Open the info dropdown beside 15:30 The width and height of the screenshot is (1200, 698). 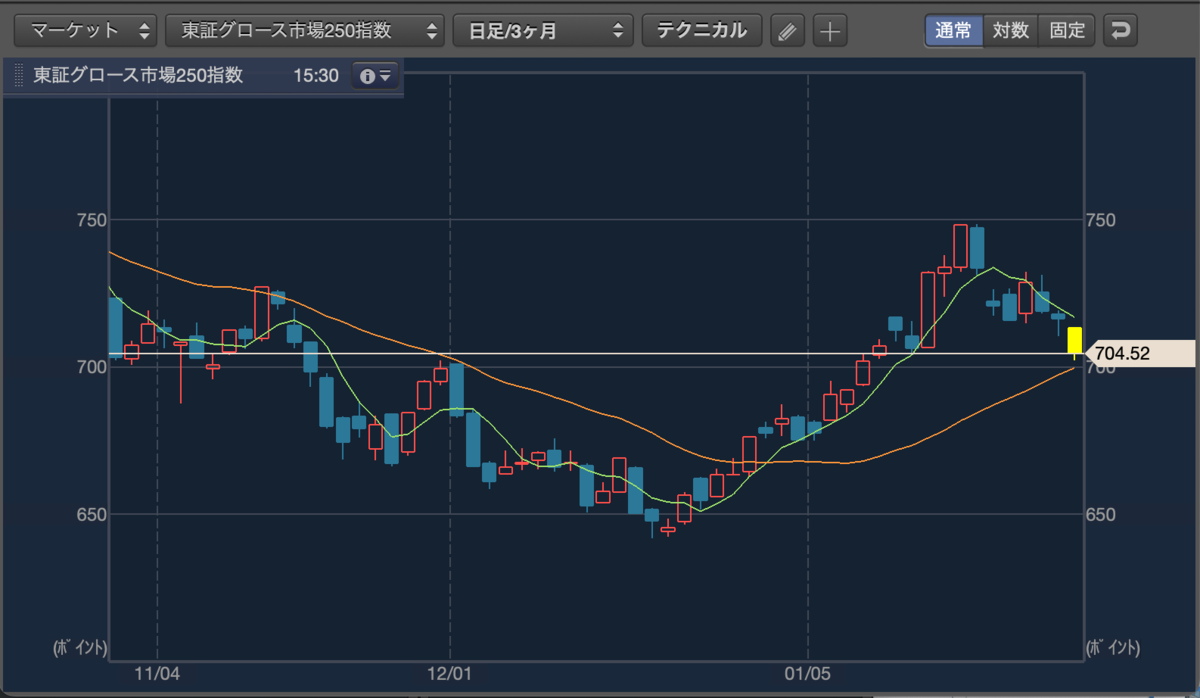point(376,76)
